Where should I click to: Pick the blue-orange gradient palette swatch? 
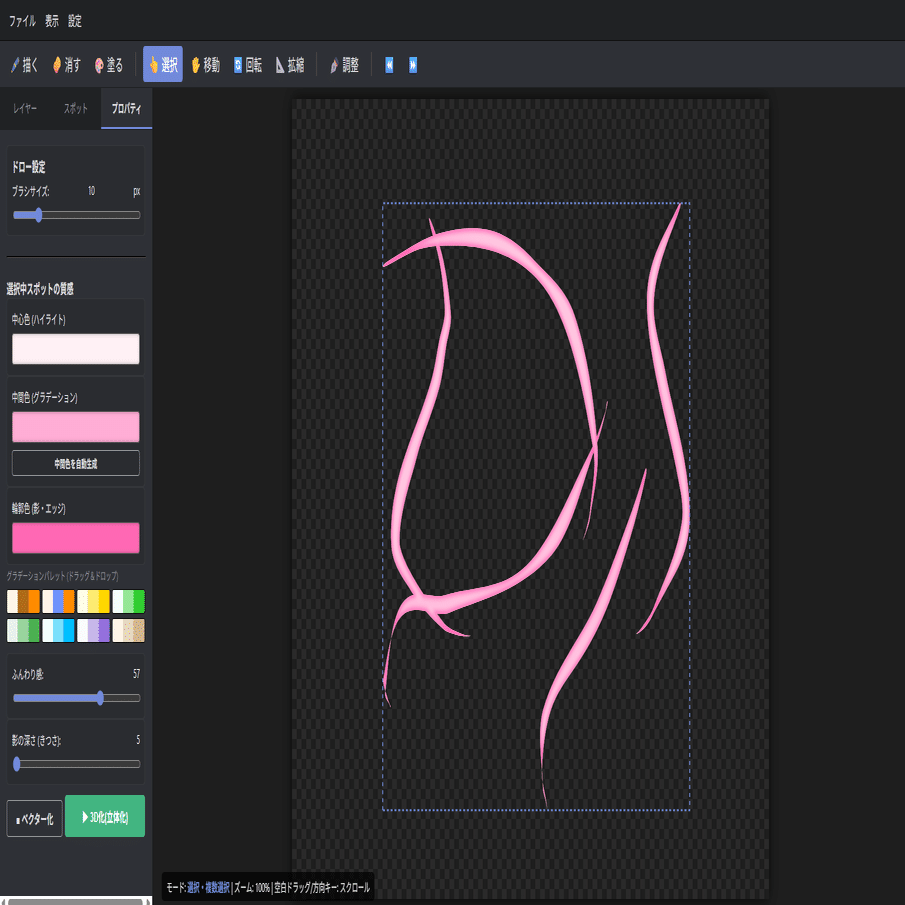(58, 601)
